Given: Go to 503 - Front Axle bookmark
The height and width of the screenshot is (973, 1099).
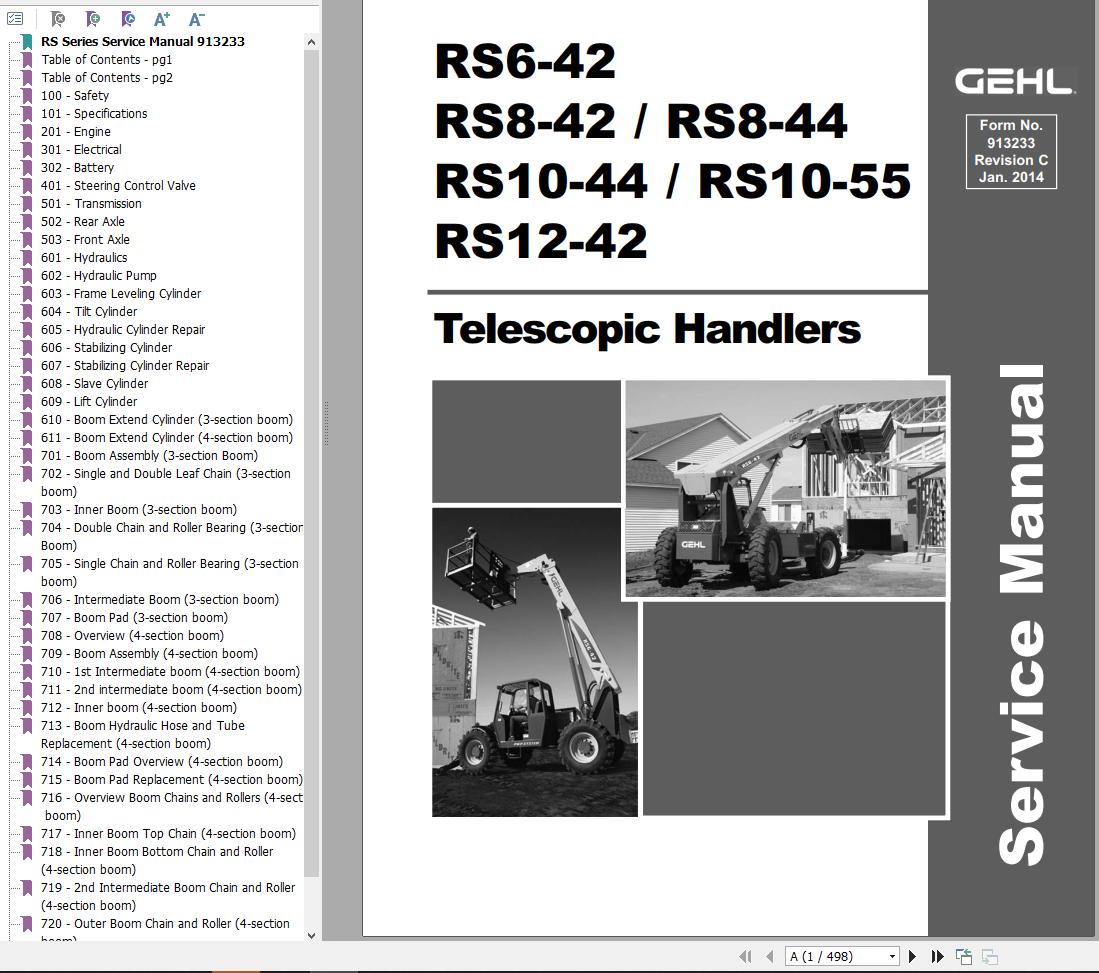Looking at the screenshot, I should point(86,240).
